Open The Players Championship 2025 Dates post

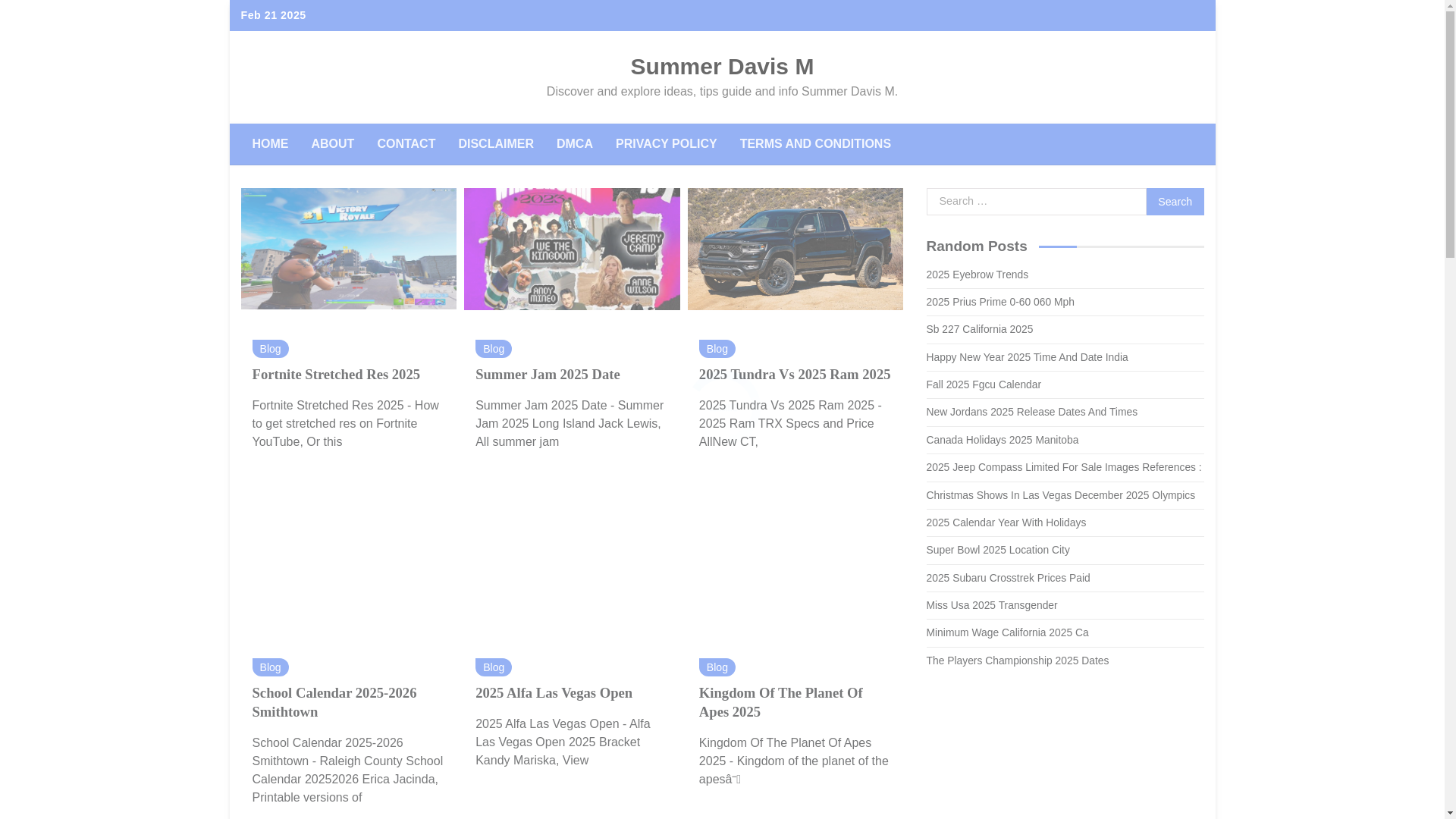[x=1017, y=661]
